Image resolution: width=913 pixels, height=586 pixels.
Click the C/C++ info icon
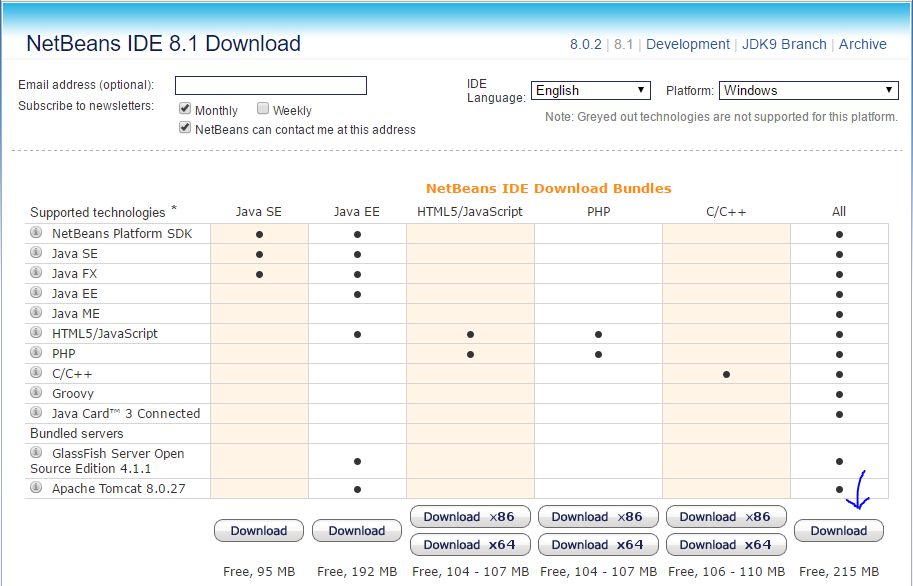tap(35, 373)
